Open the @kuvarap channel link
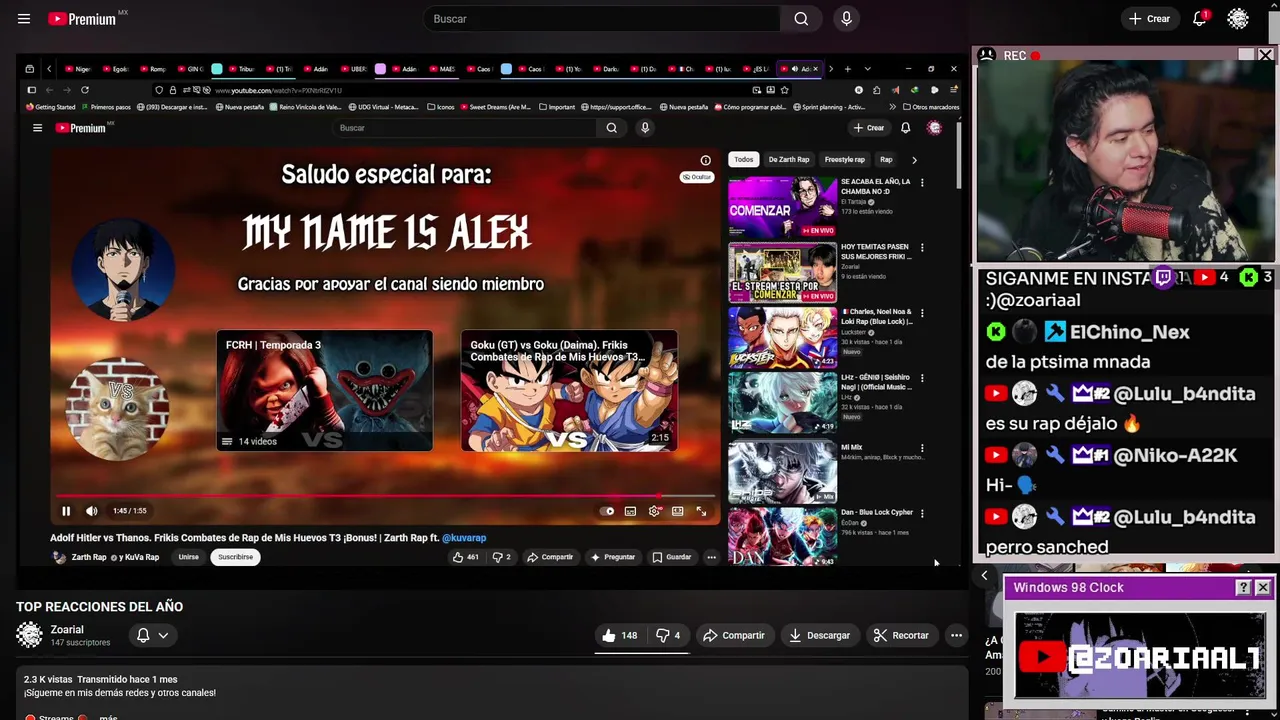 pyautogui.click(x=464, y=538)
